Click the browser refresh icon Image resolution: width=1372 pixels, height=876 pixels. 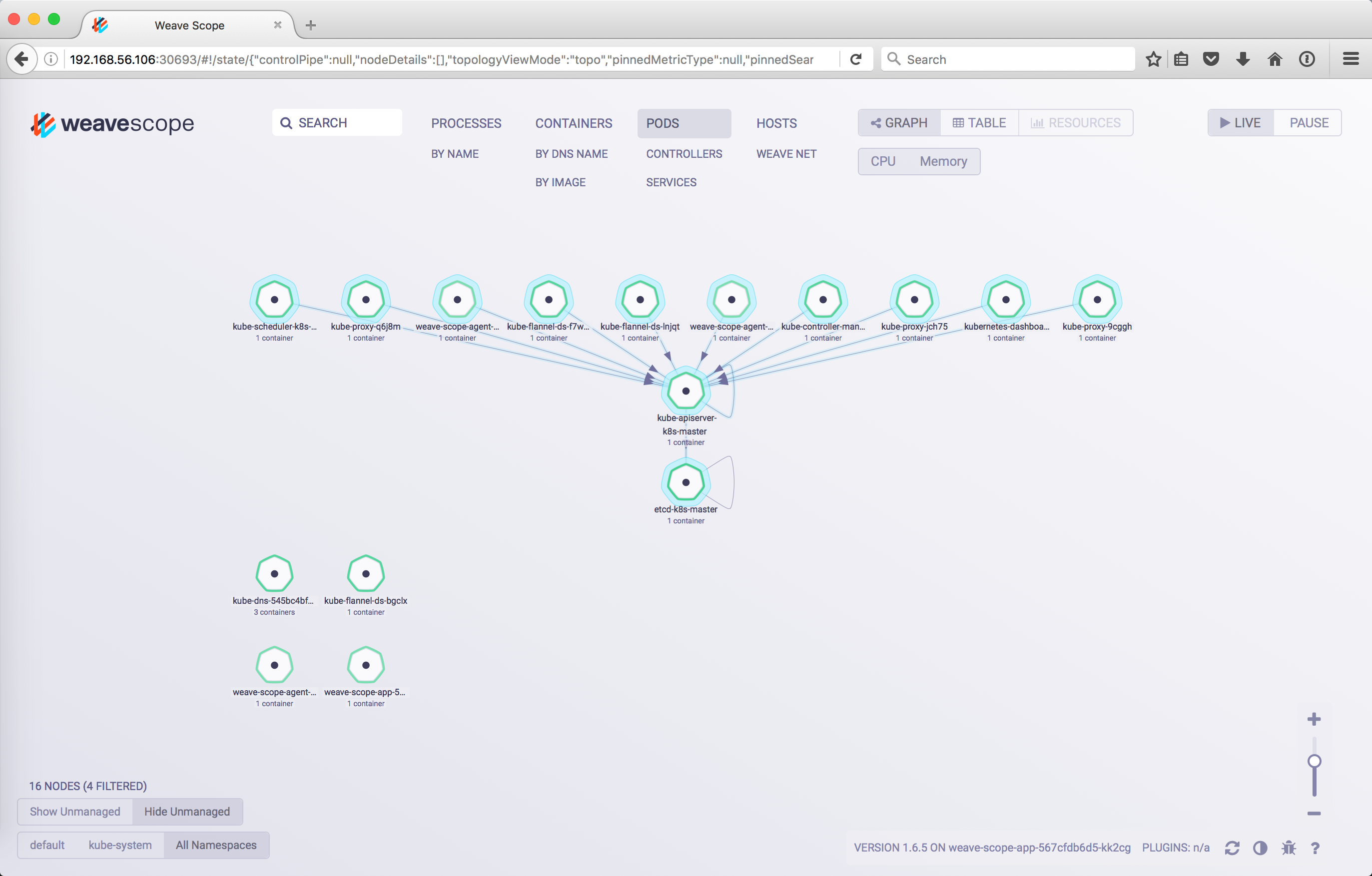click(x=854, y=59)
